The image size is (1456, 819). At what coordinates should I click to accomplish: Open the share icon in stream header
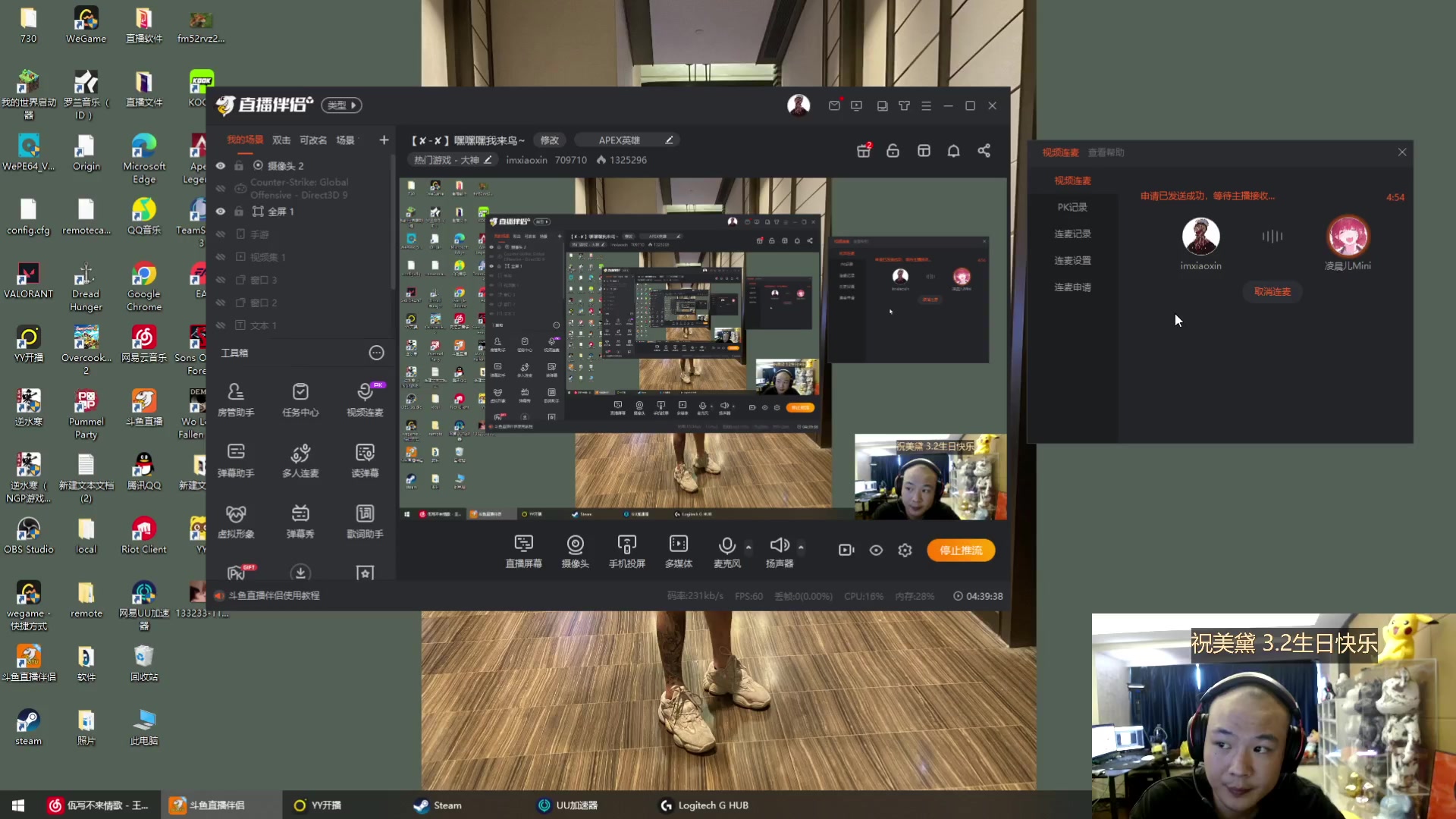(984, 151)
